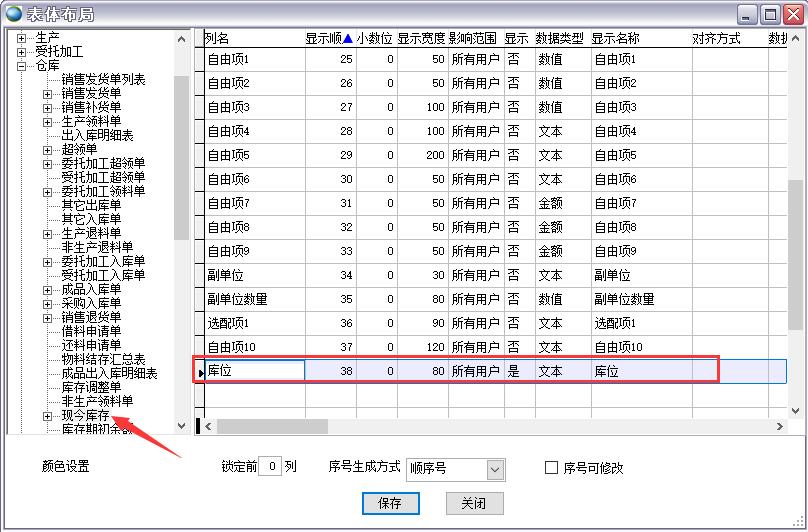The height and width of the screenshot is (532, 808).
Task: Click the tree panel's scroll up arrow
Action: click(x=181, y=39)
